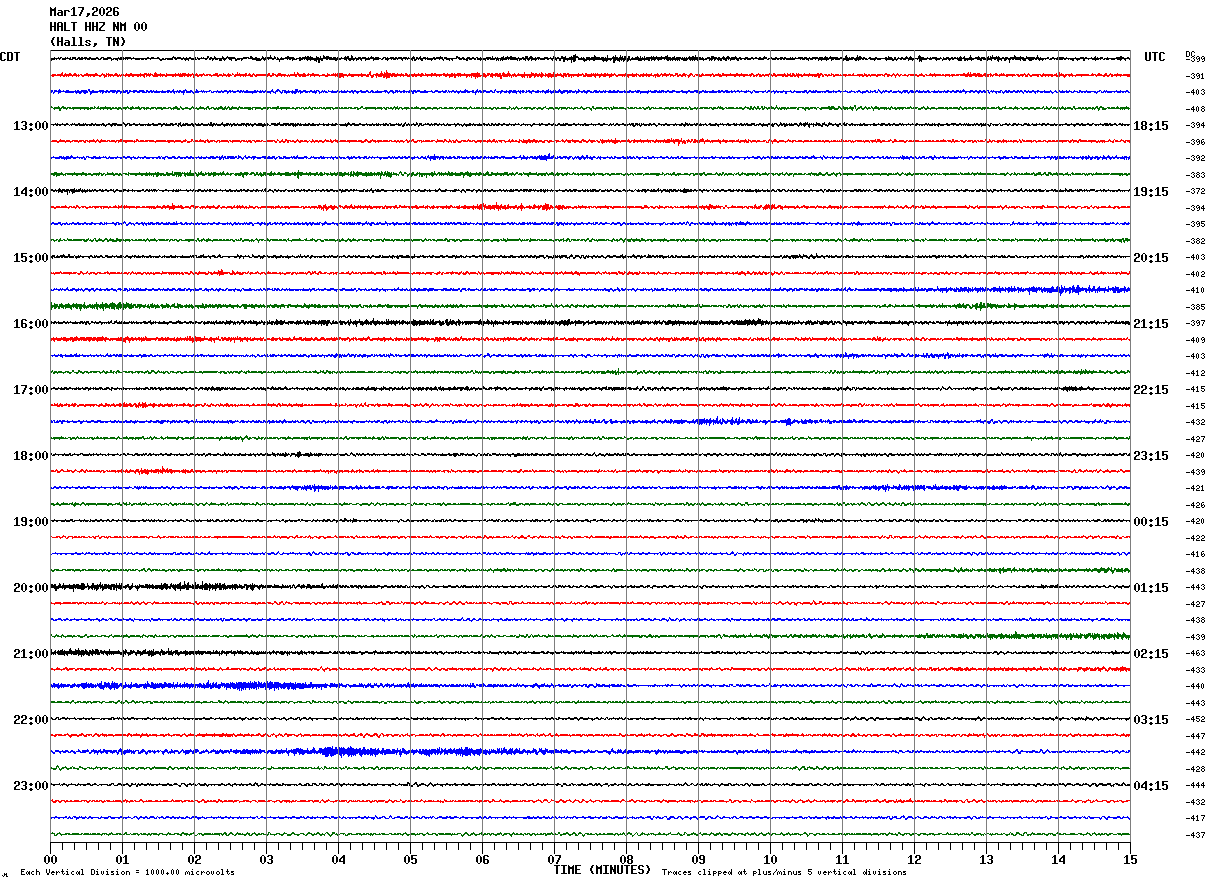The height and width of the screenshot is (886, 1210).
Task: Click the '19:15' UTC time label
Action: (x=1151, y=192)
